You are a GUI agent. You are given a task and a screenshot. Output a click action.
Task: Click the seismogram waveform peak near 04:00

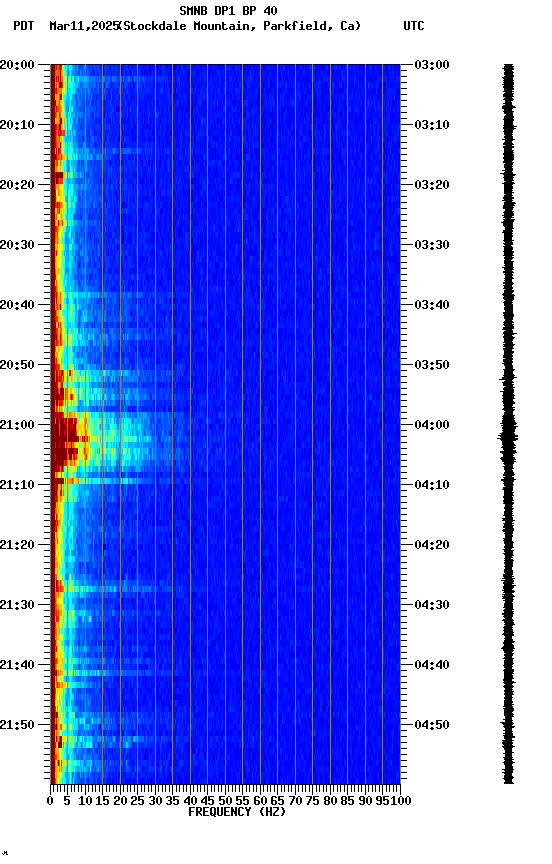(x=507, y=438)
